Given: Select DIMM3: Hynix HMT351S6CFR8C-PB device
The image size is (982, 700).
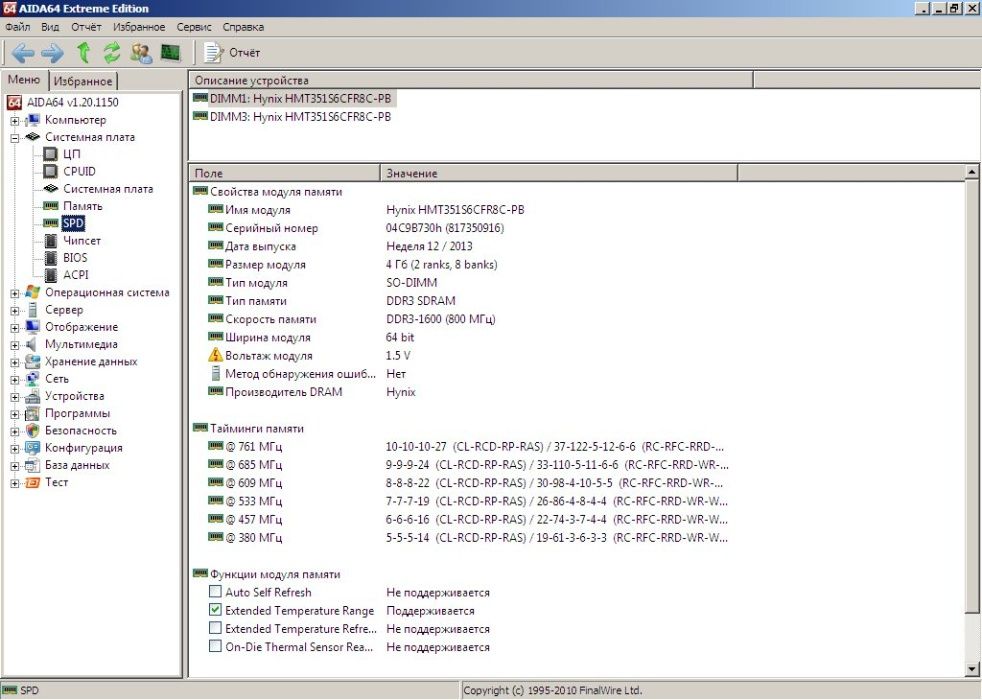Looking at the screenshot, I should pyautogui.click(x=292, y=116).
